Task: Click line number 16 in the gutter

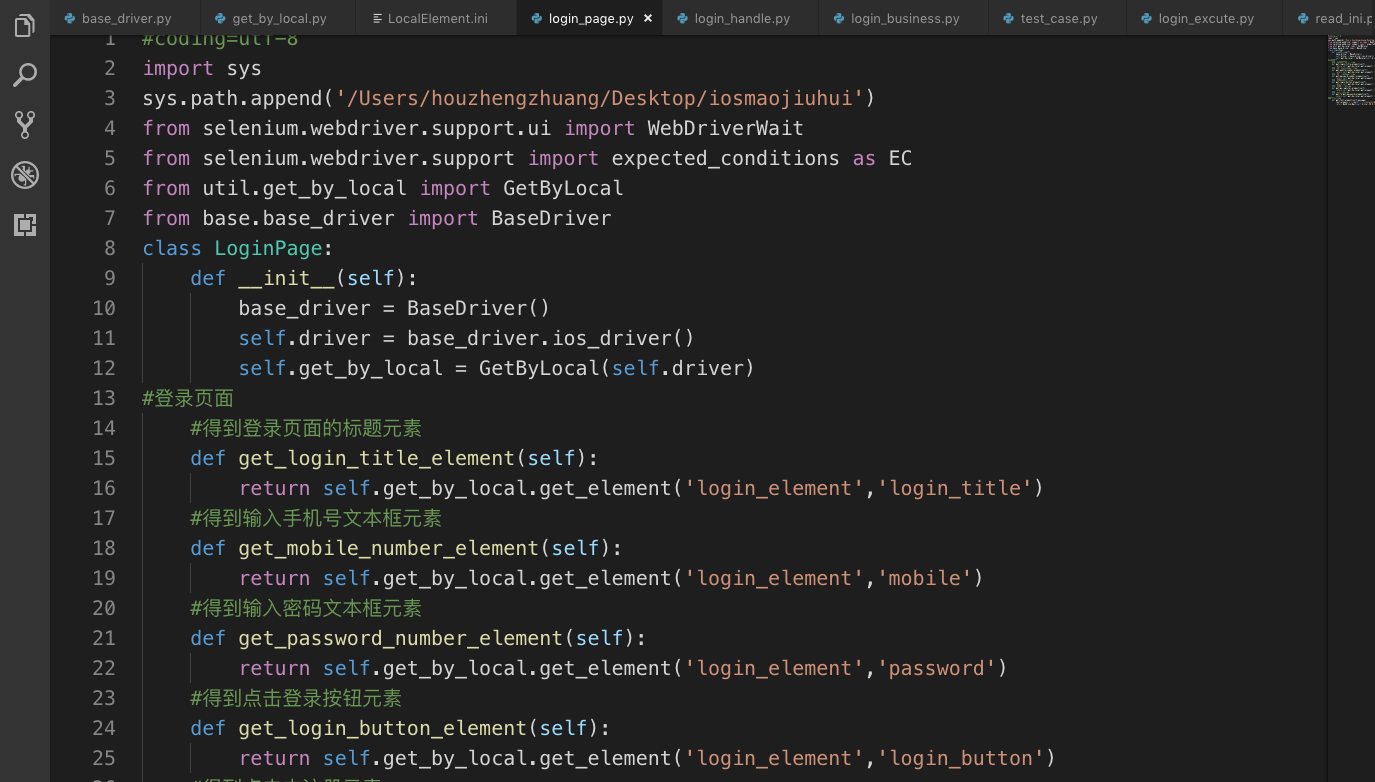Action: point(104,488)
